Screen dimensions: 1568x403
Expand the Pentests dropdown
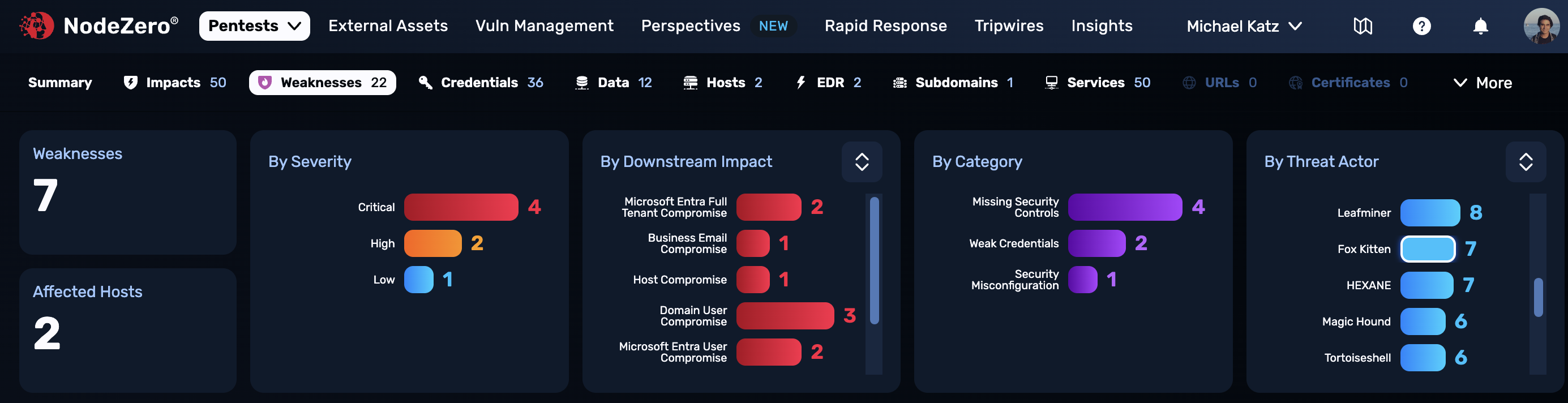click(x=254, y=26)
